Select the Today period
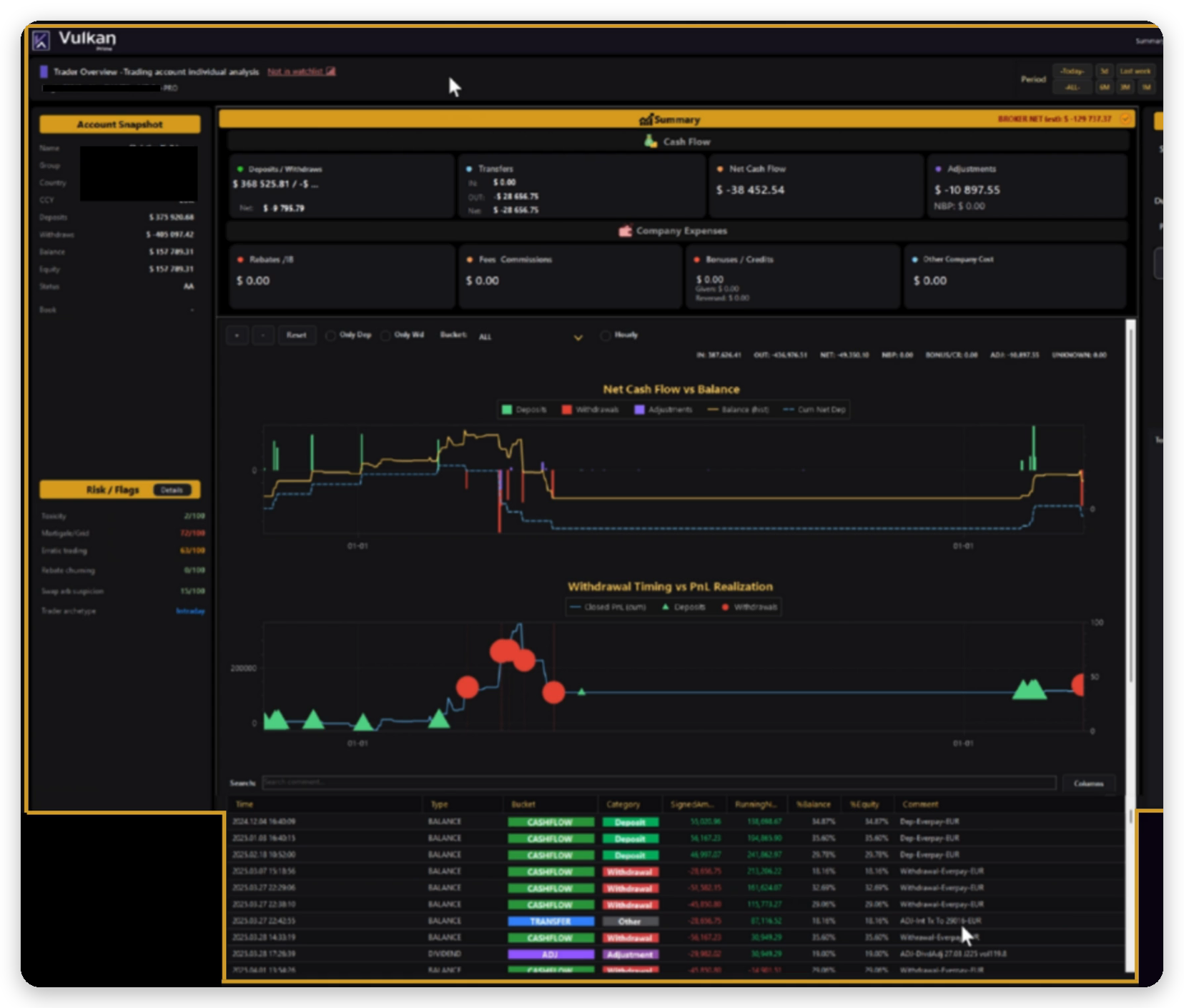 pyautogui.click(x=1072, y=71)
